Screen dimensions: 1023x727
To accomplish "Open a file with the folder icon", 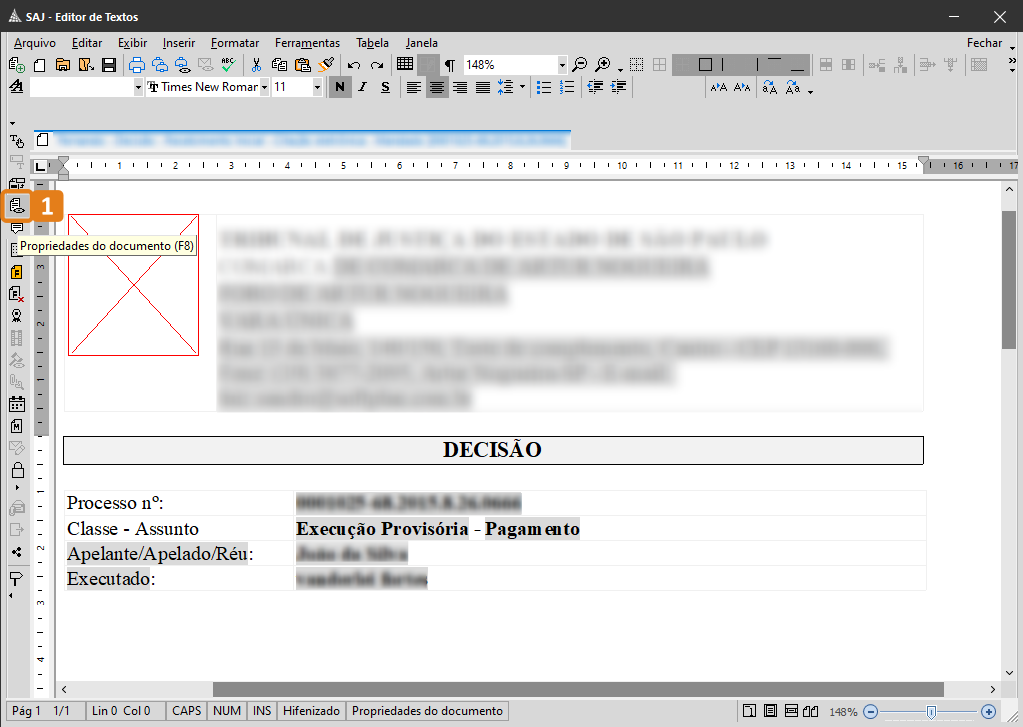I will point(63,65).
